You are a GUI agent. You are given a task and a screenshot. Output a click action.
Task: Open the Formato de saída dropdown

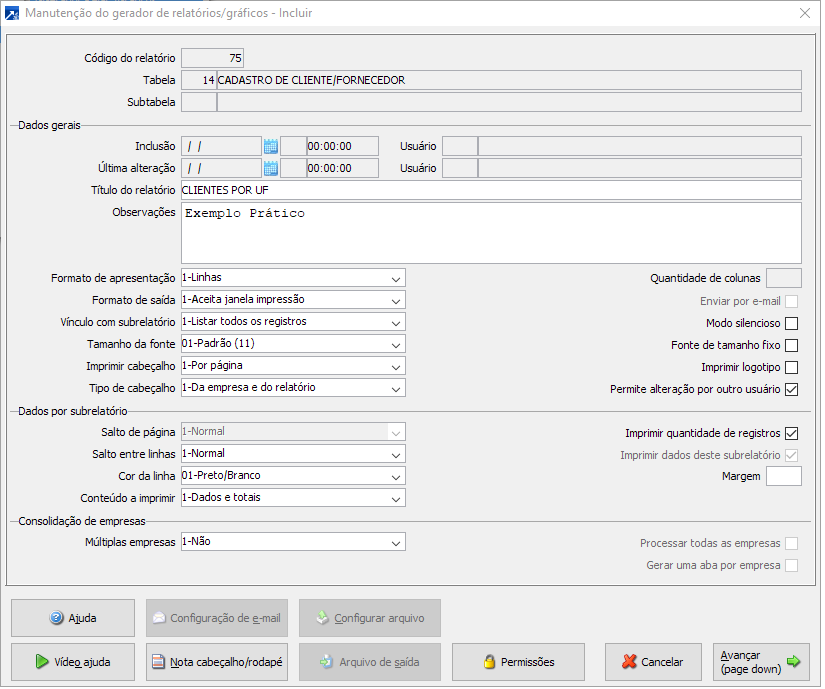pos(396,300)
